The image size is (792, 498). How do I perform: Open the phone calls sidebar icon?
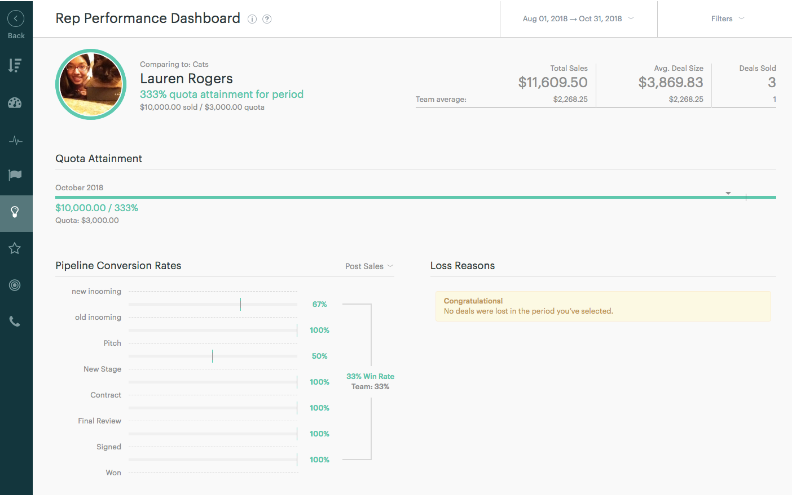15,322
